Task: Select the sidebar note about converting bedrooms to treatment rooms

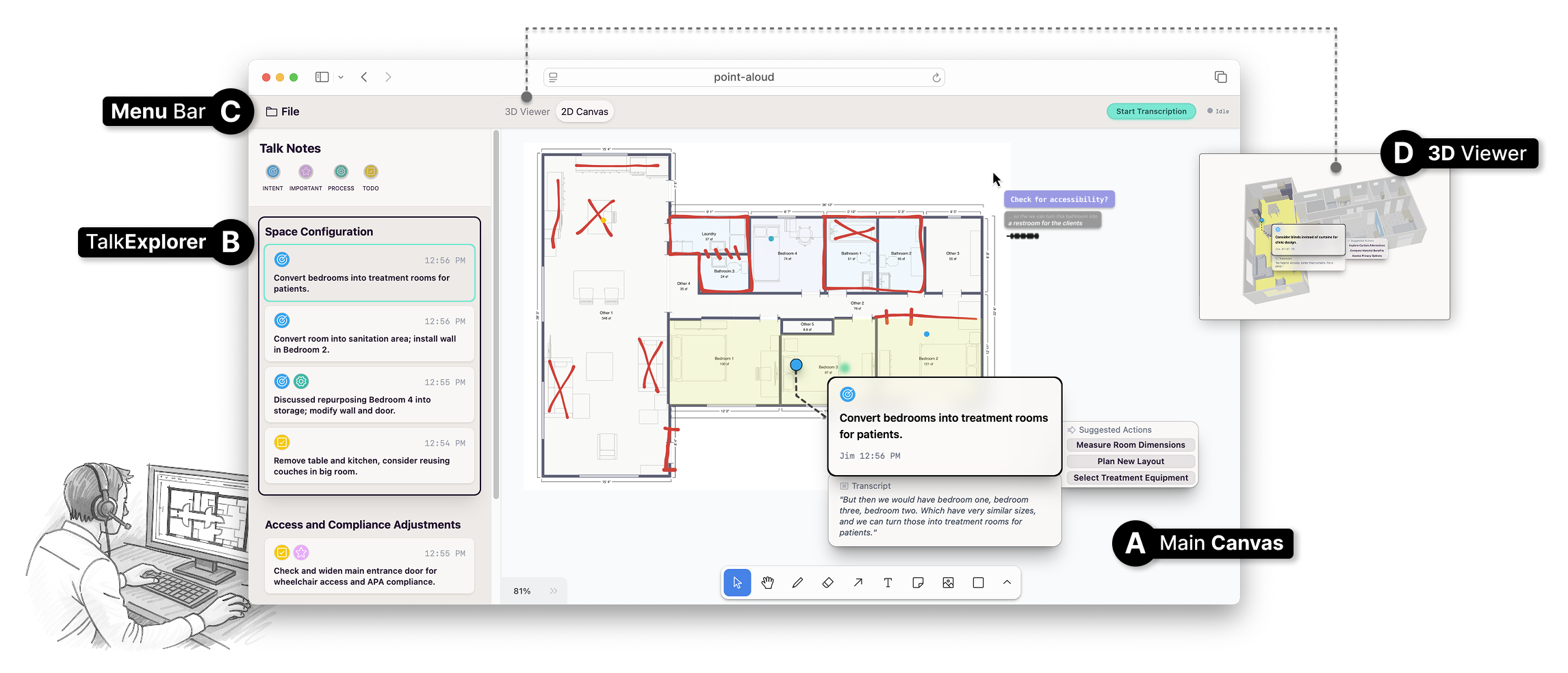Action: 370,273
